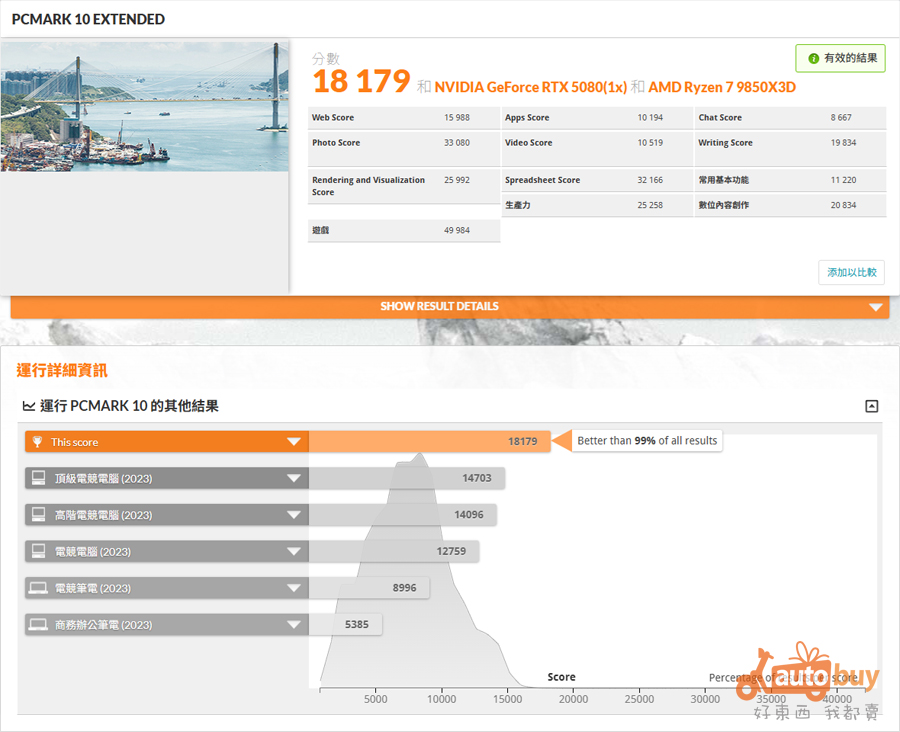Open the AMD Ryzen 7 9850X3D link
The width and height of the screenshot is (900, 732).
[x=721, y=87]
